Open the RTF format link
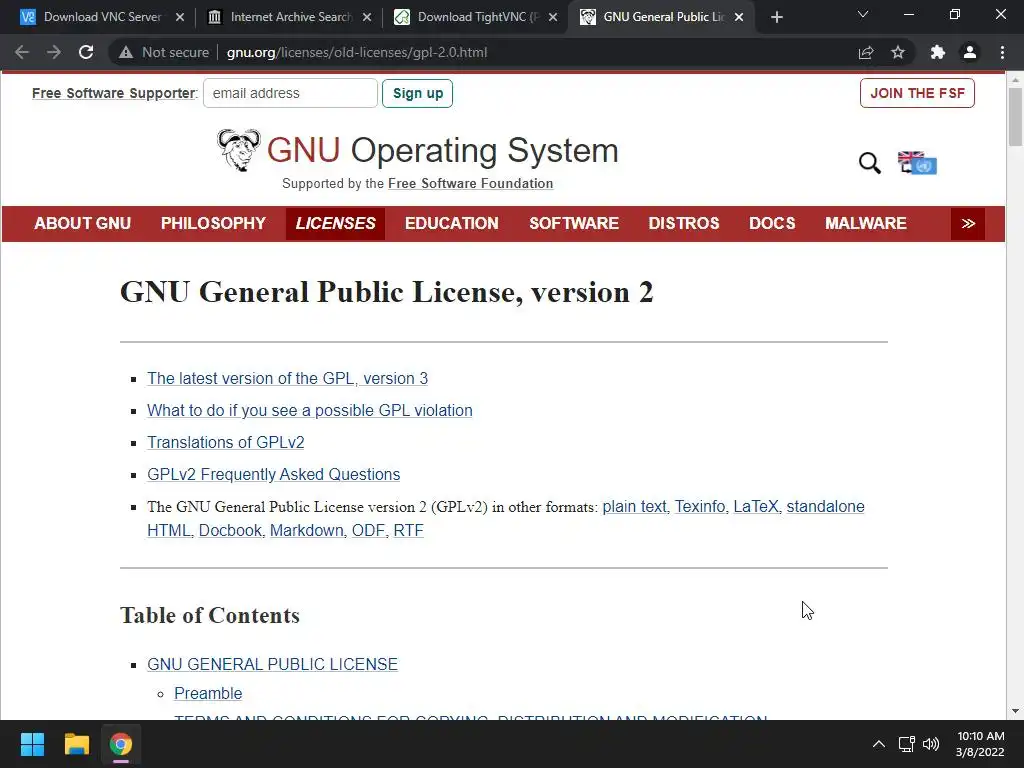 (408, 530)
